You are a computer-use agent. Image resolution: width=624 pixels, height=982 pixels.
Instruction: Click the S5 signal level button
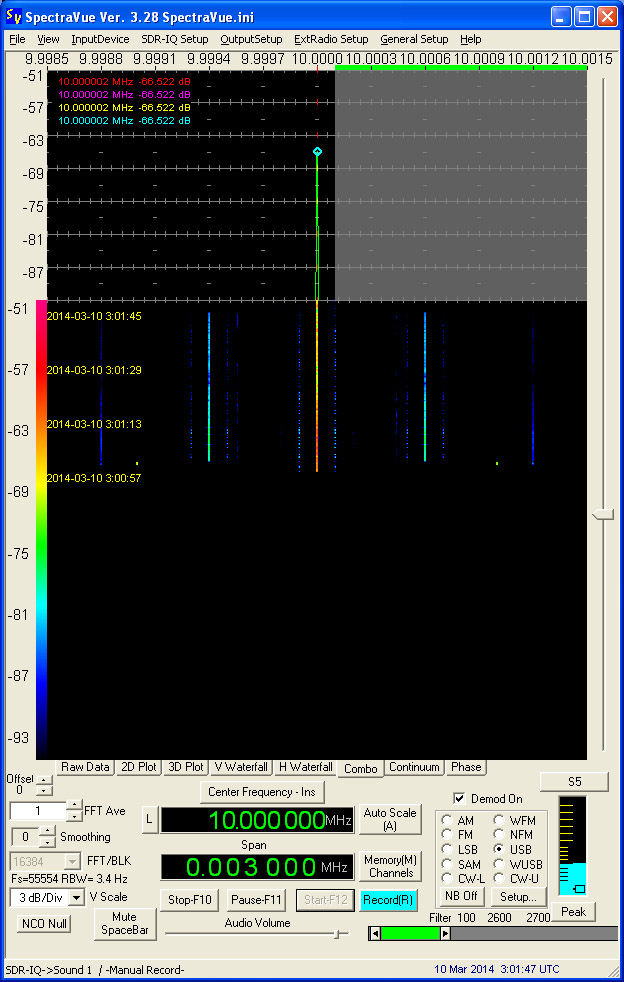(575, 782)
